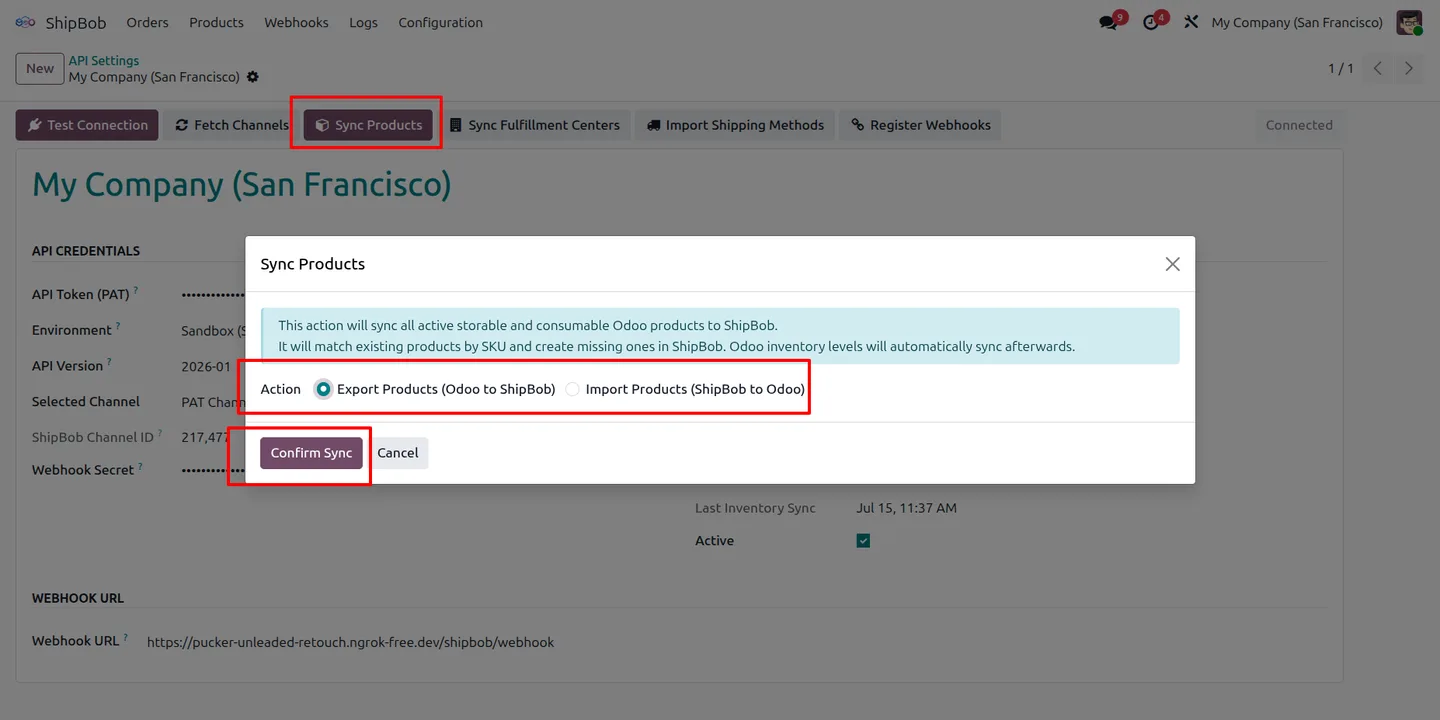1440x720 pixels.
Task: Click the API Token (PAT) help question mark
Action: [x=136, y=291]
